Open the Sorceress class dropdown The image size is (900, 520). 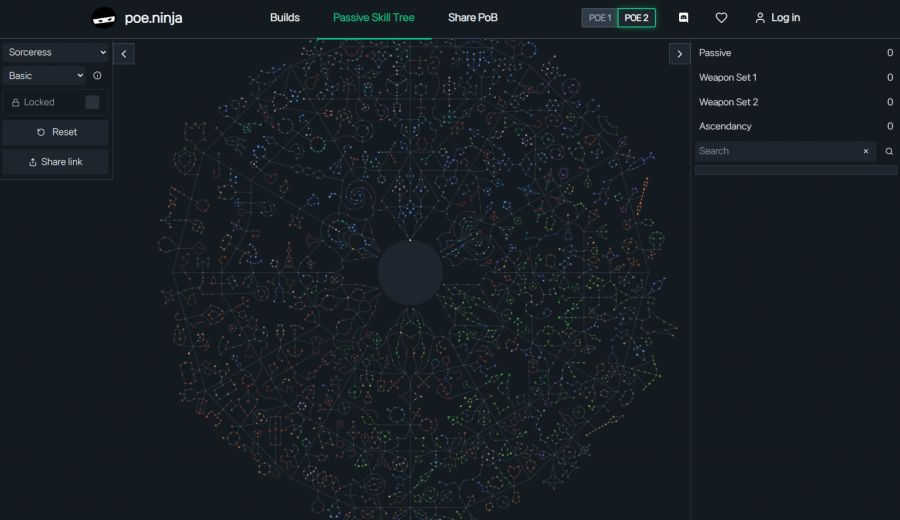point(56,52)
